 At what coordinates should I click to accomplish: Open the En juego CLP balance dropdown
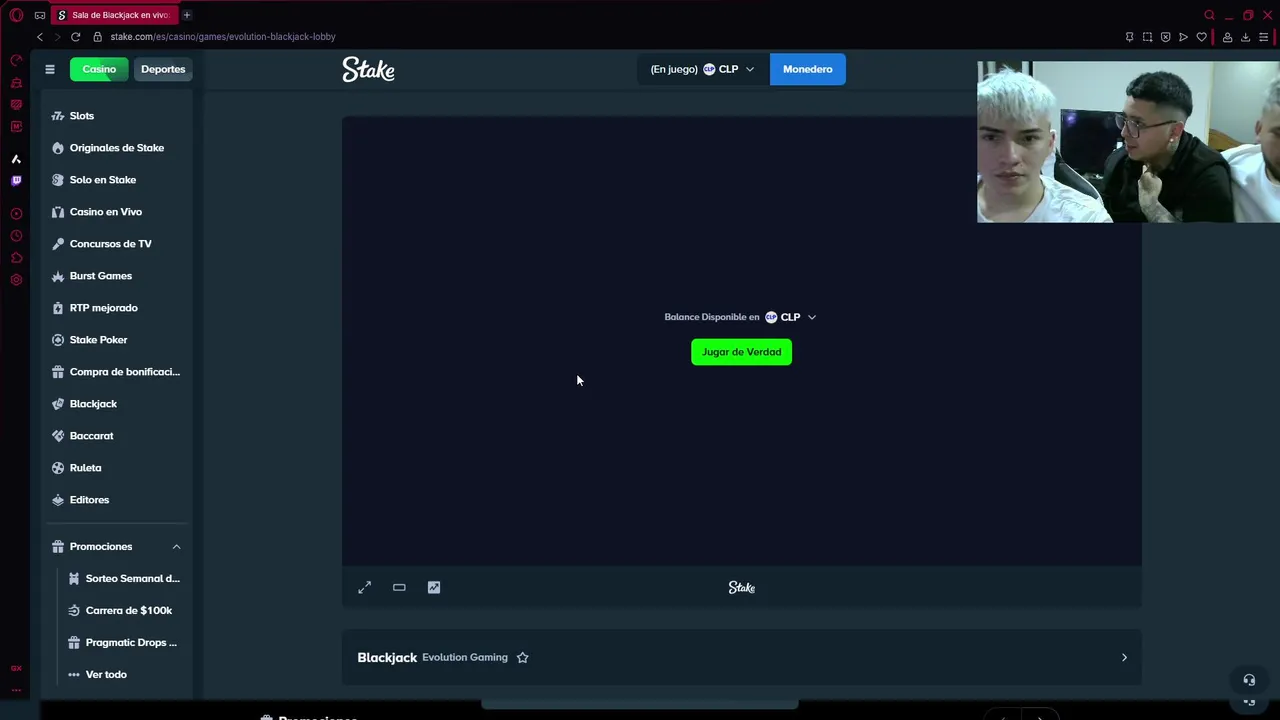pos(703,69)
